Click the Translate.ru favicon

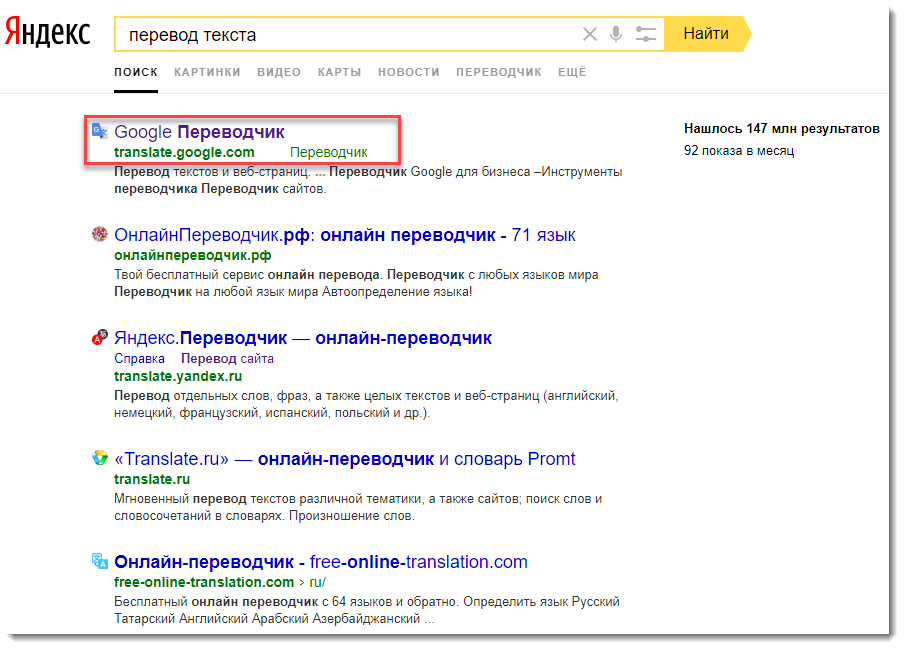(99, 459)
